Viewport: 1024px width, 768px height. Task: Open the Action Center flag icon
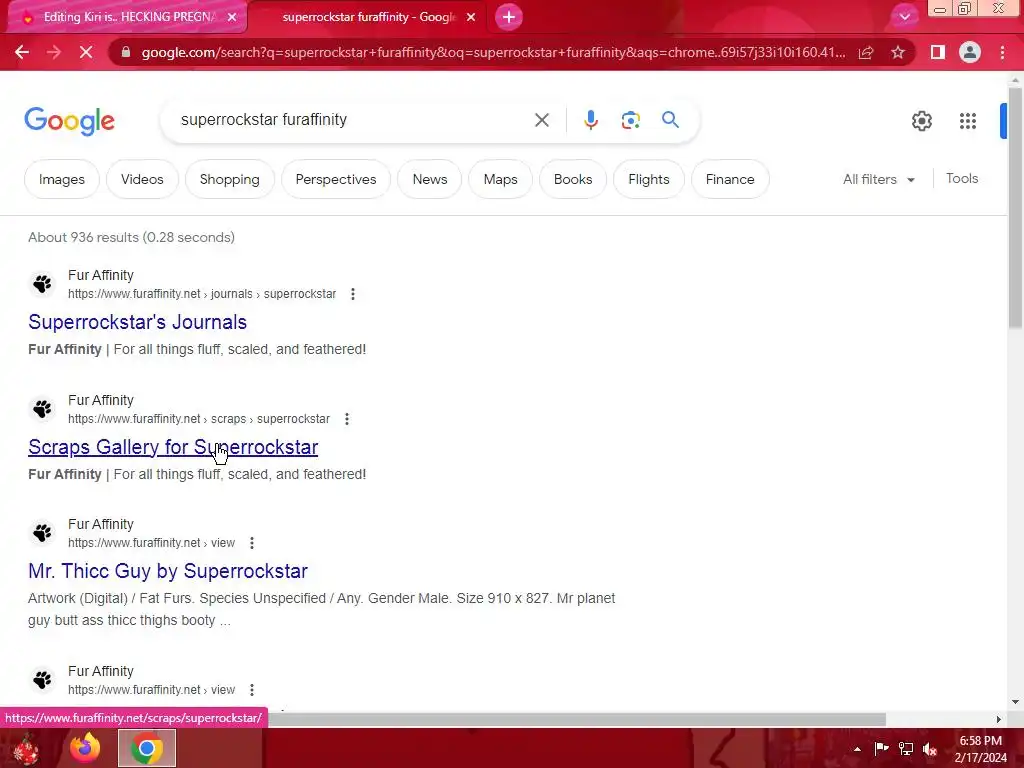click(x=881, y=749)
